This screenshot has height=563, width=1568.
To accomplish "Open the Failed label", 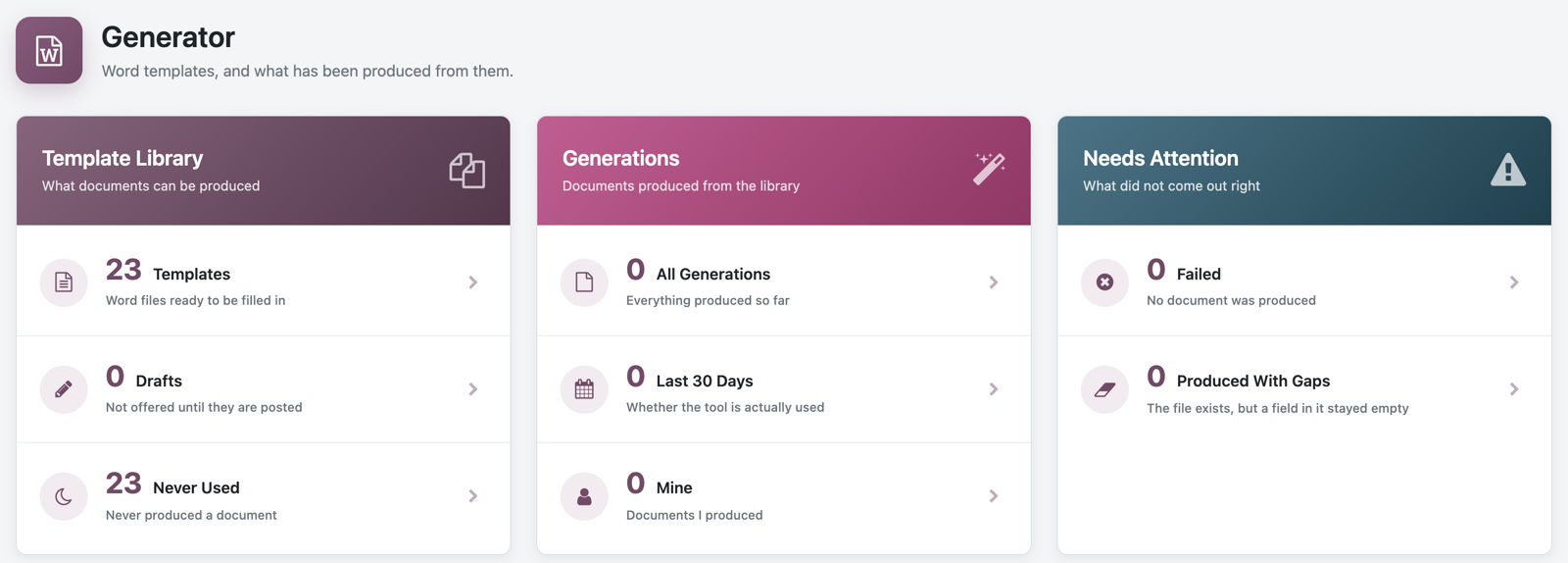I will pyautogui.click(x=1199, y=275).
